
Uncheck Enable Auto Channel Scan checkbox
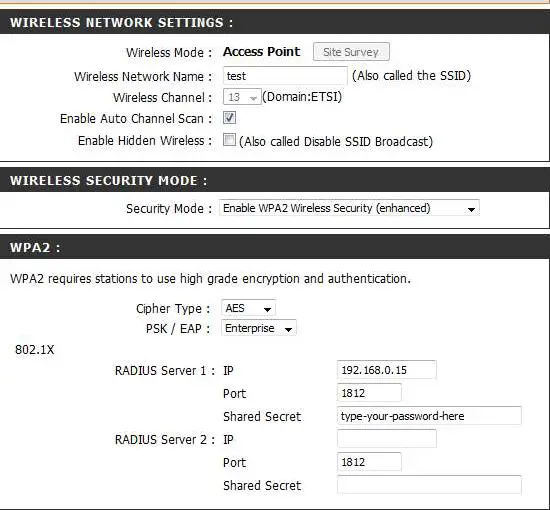click(229, 118)
